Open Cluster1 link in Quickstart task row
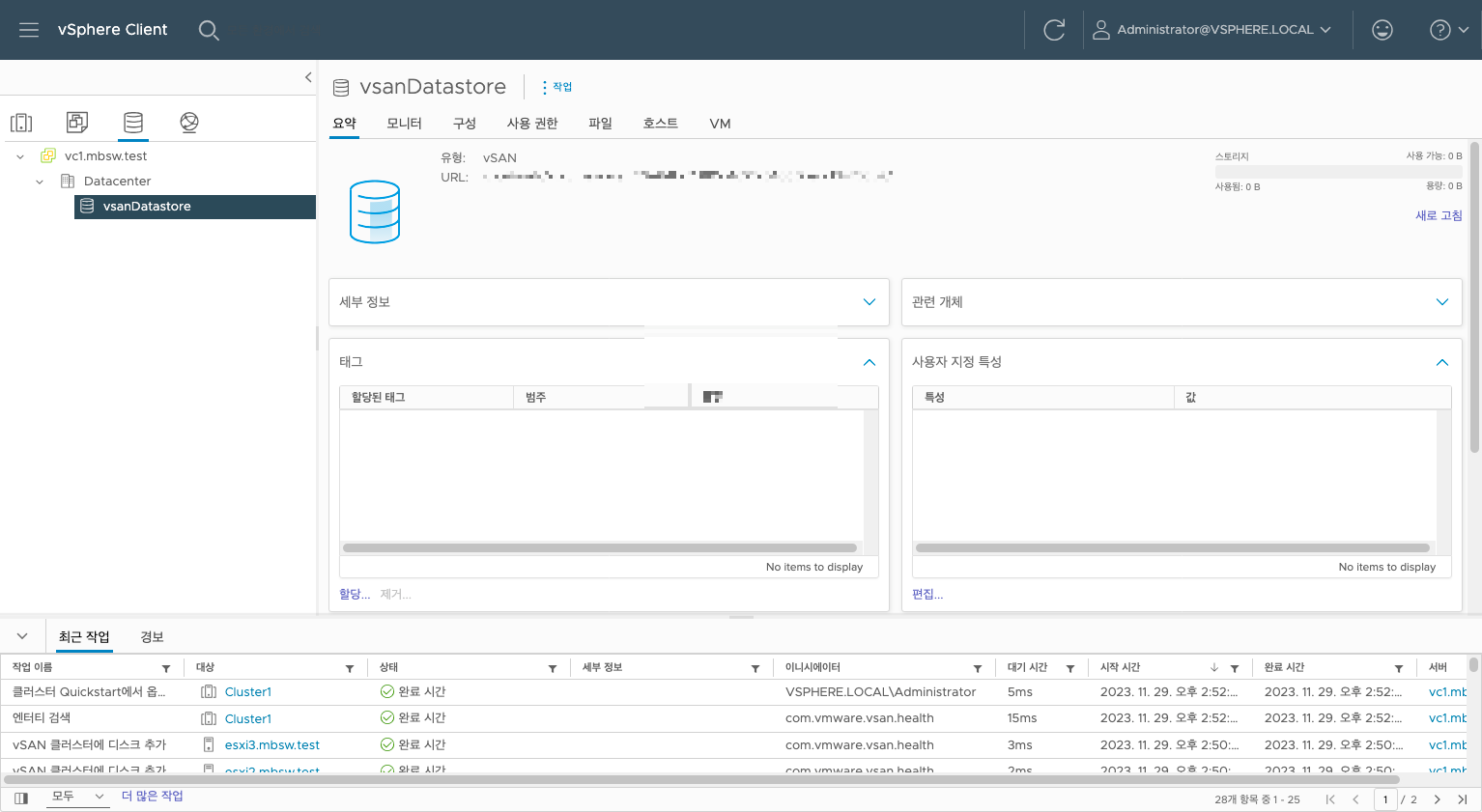The width and height of the screenshot is (1482, 812). (x=248, y=692)
